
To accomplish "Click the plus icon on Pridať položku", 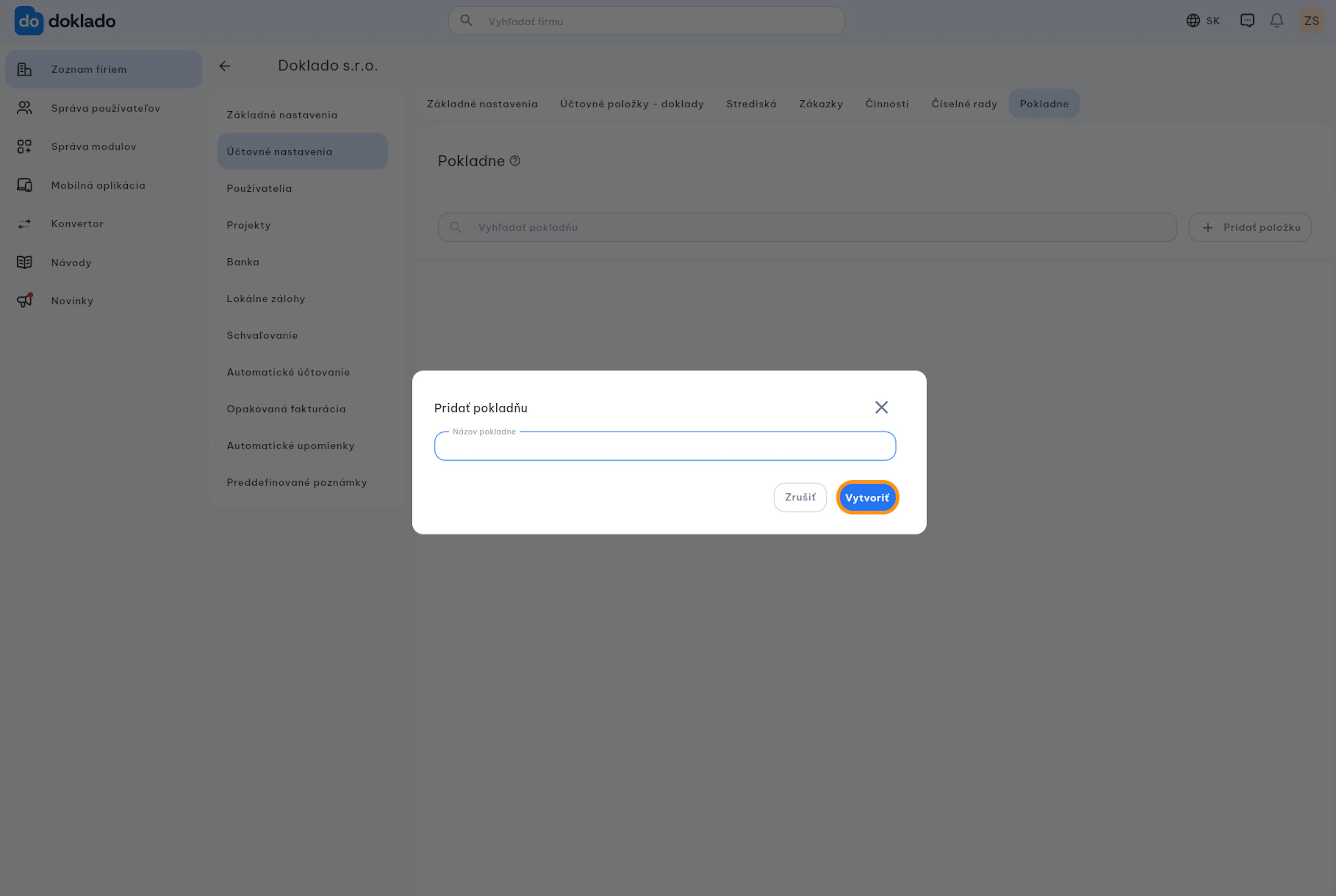I will 1208,228.
